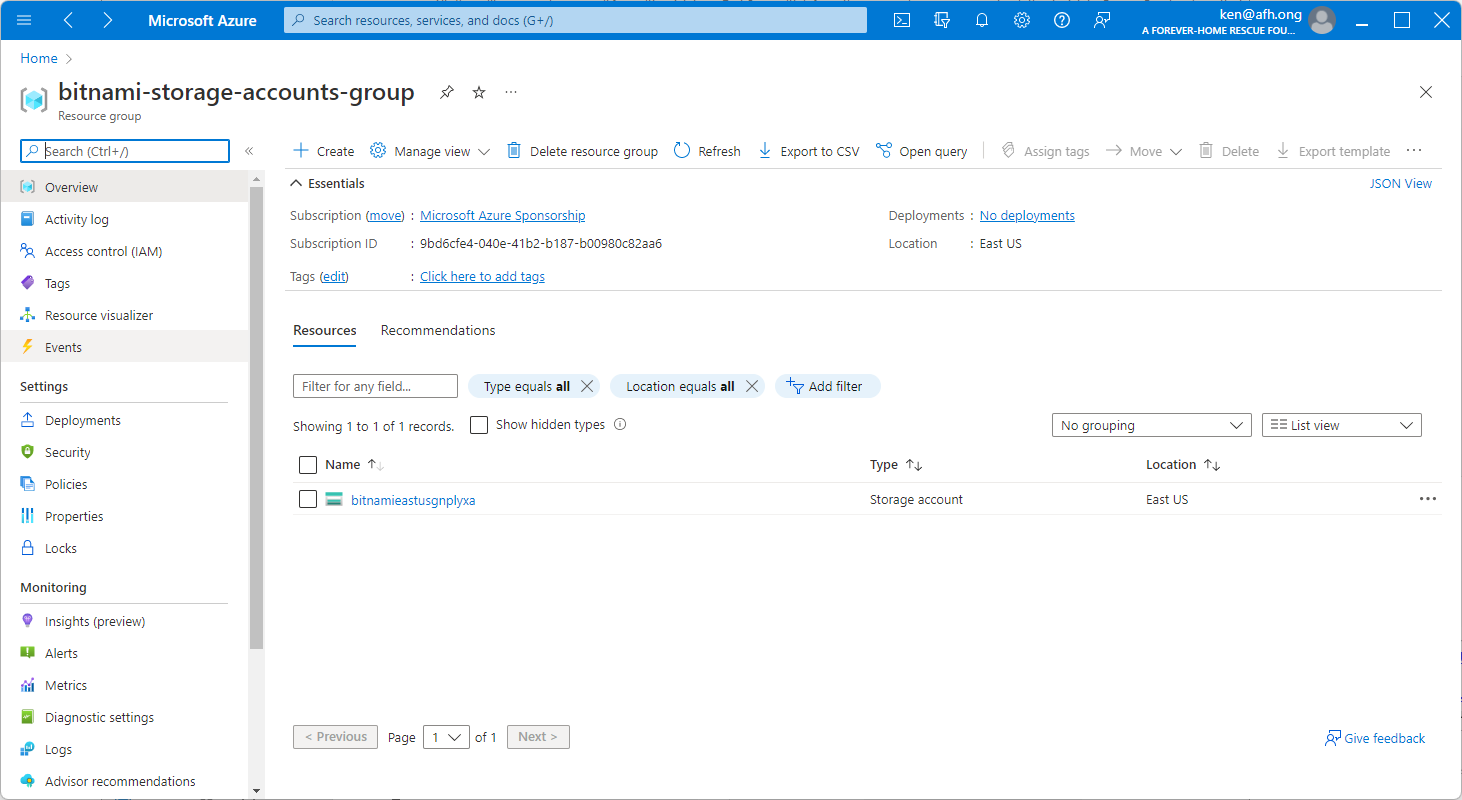This screenshot has height=800, width=1462.
Task: Check the Show hidden types checkbox
Action: coord(478,424)
